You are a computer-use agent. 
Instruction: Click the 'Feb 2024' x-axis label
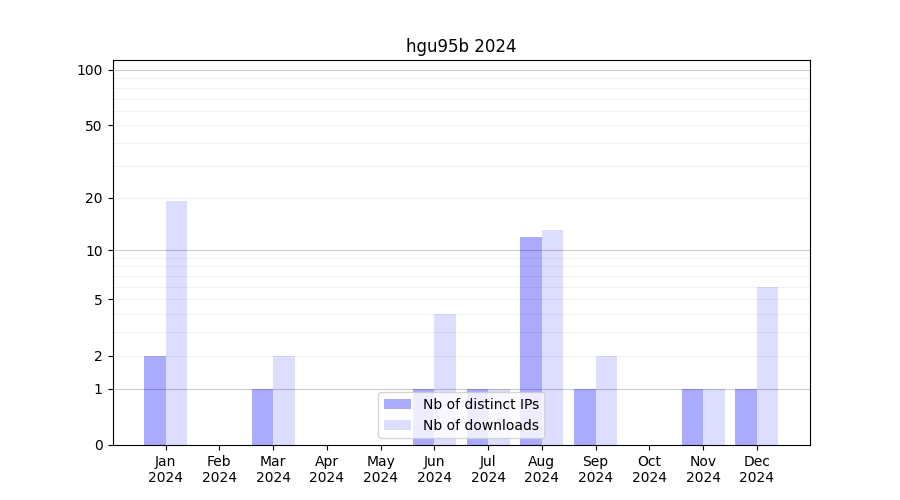pyautogui.click(x=219, y=469)
